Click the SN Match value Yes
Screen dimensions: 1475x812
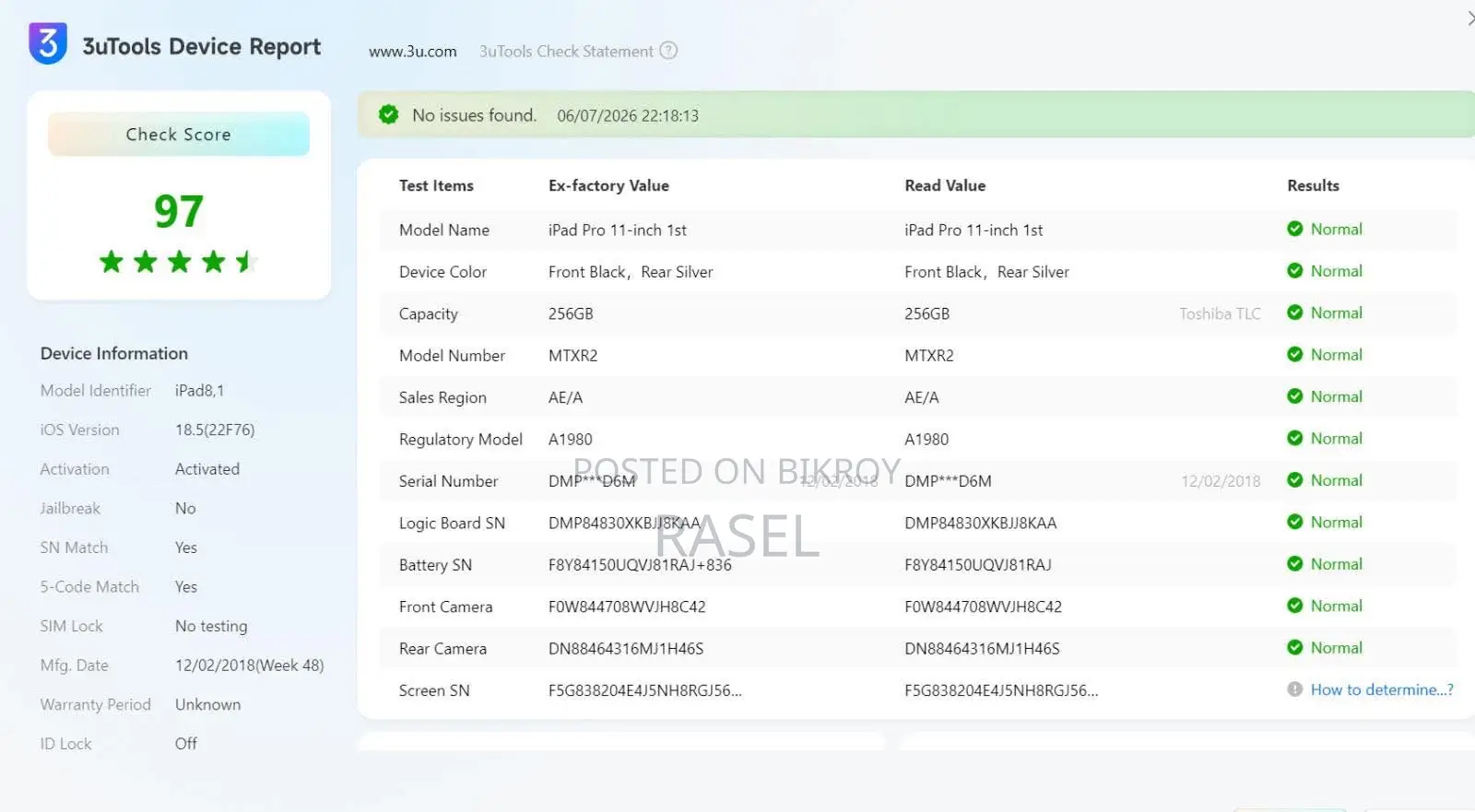[x=186, y=547]
